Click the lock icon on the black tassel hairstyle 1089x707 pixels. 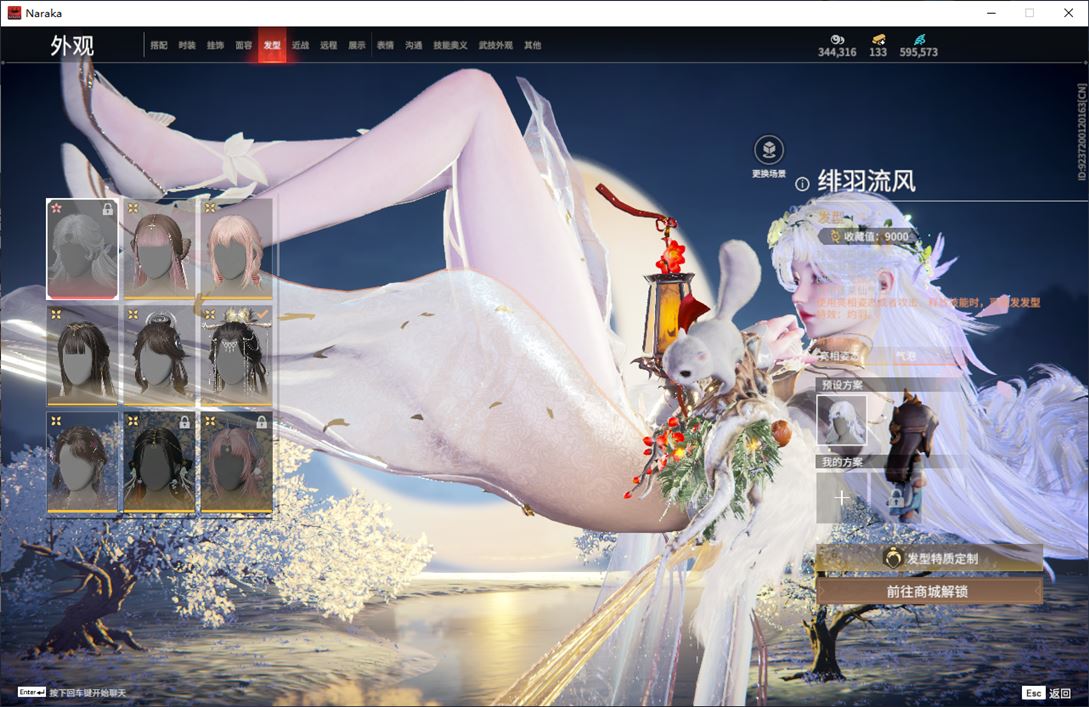(x=185, y=422)
